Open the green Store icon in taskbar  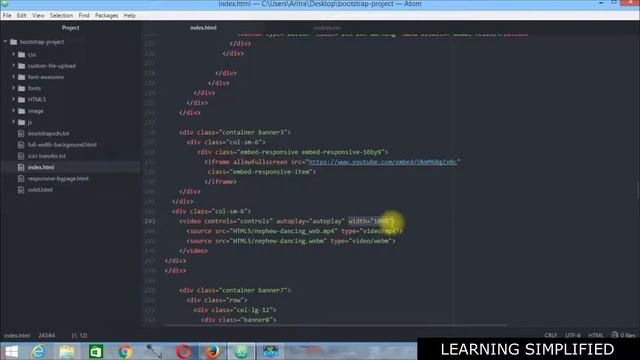96,351
